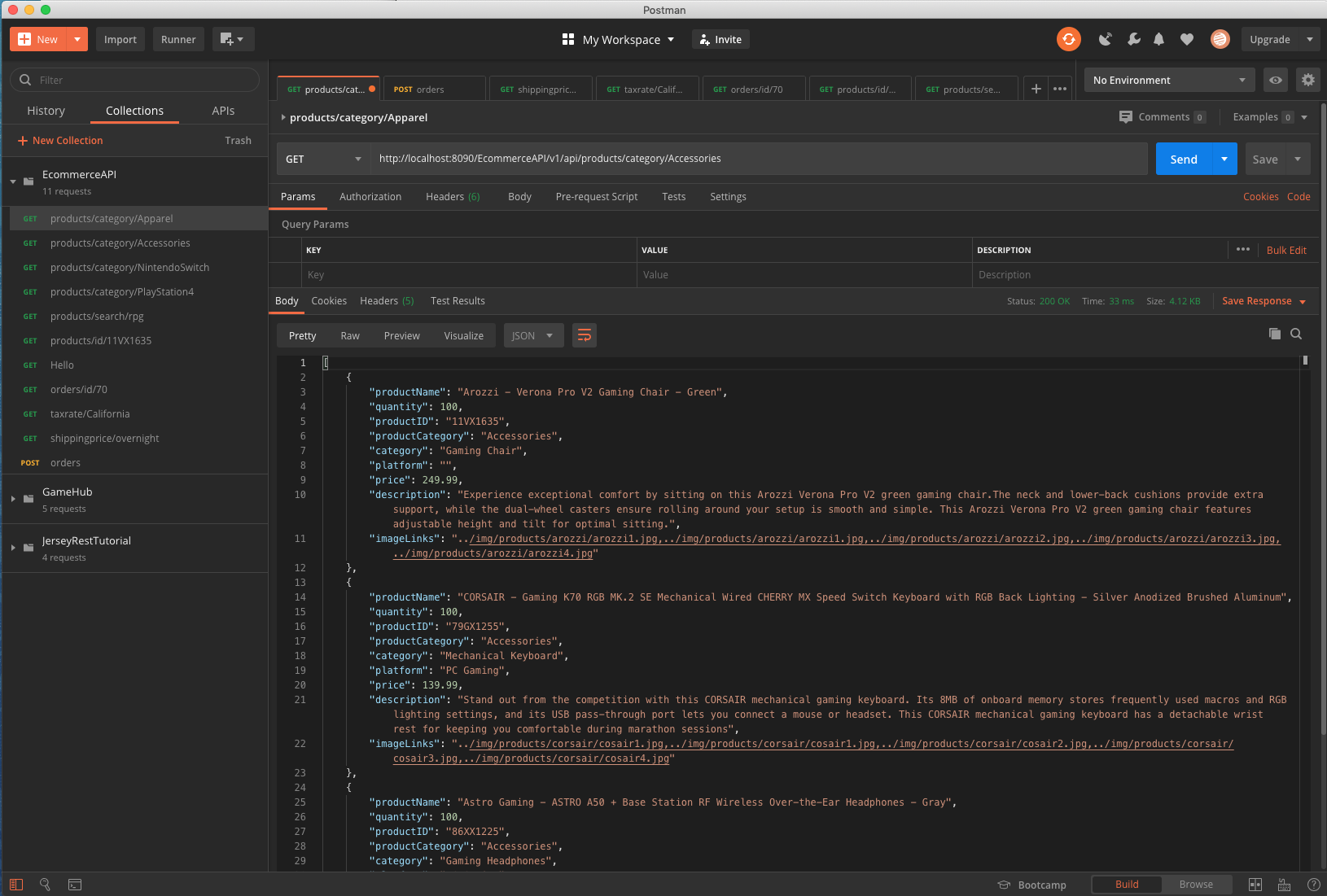Screen dimensions: 1327x896
Task: Open the Postman console icon
Action: pyautogui.click(x=75, y=885)
